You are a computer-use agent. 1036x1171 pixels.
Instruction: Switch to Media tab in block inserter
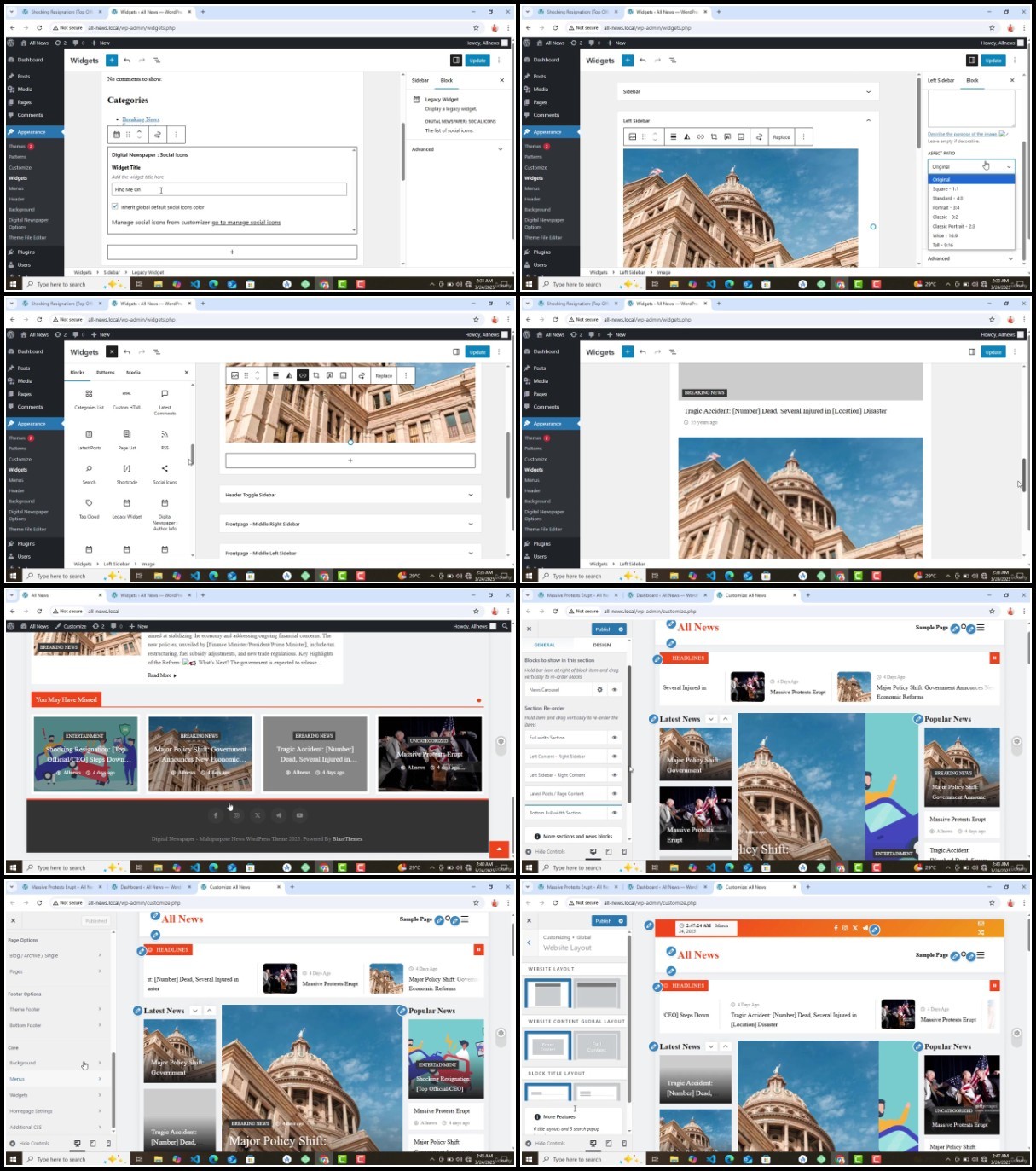133,373
